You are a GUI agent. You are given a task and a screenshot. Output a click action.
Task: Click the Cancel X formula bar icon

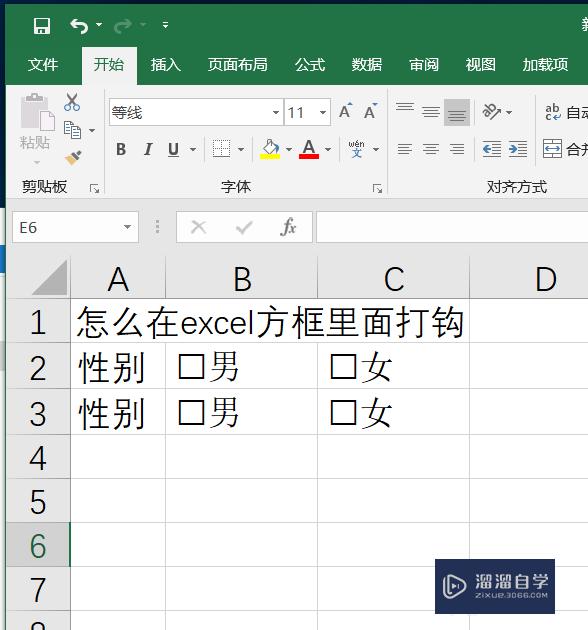(x=199, y=227)
